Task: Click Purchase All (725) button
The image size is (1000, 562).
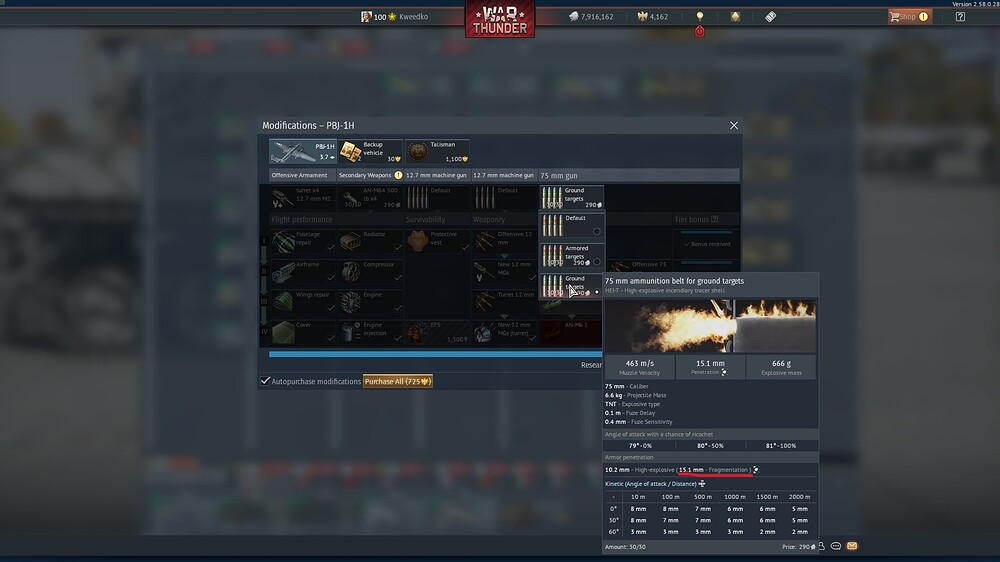Action: [x=397, y=381]
